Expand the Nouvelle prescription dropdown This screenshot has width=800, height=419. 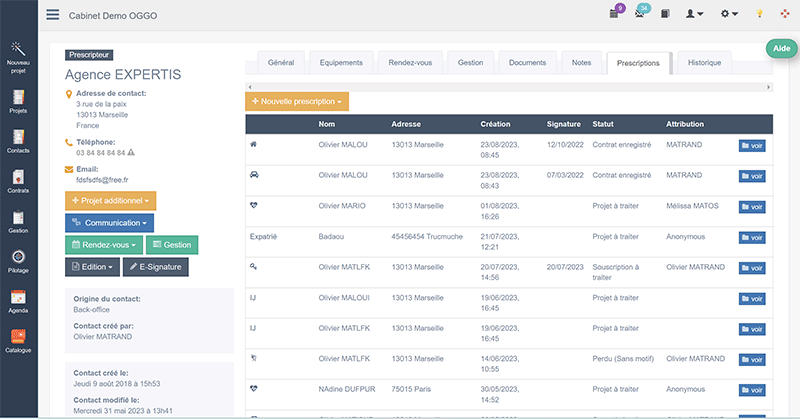[x=297, y=102]
